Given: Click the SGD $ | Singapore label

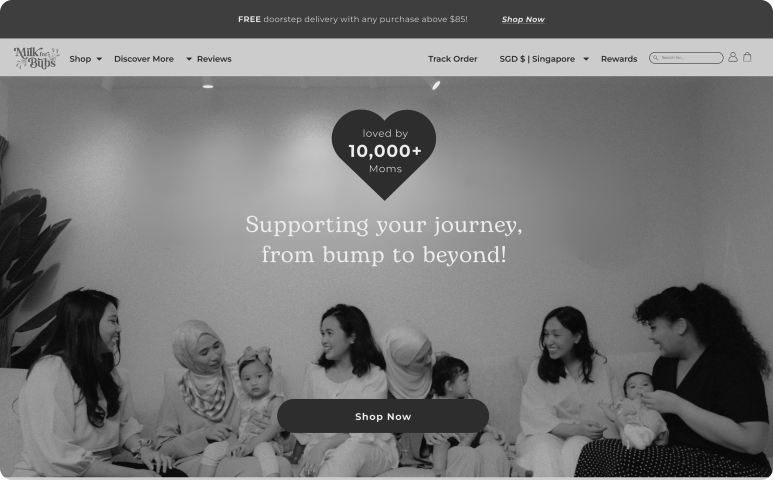Looking at the screenshot, I should pyautogui.click(x=537, y=59).
